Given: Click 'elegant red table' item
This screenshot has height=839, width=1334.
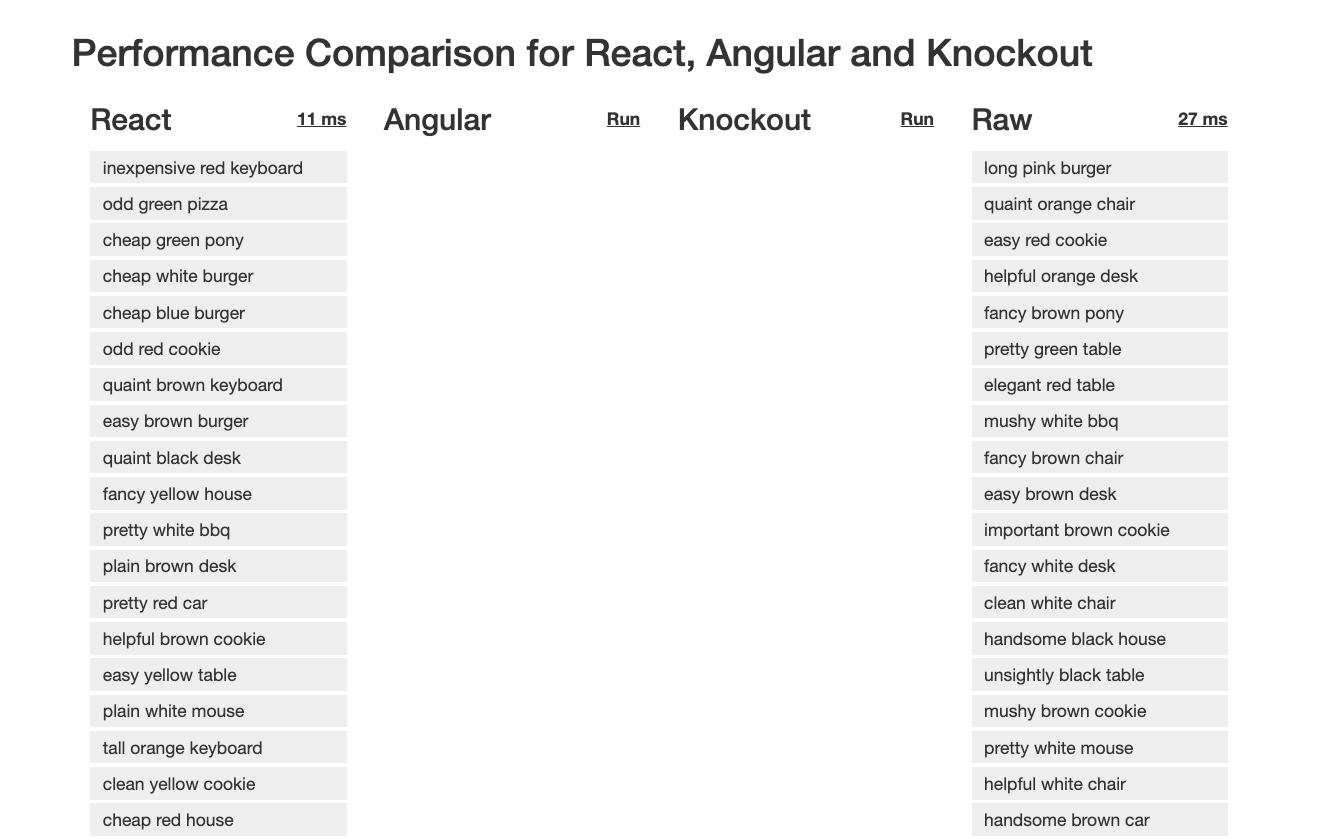Looking at the screenshot, I should [x=1099, y=385].
